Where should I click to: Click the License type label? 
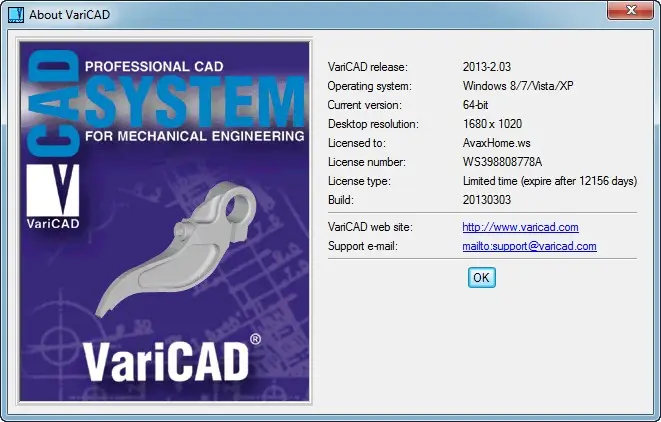pyautogui.click(x=359, y=181)
